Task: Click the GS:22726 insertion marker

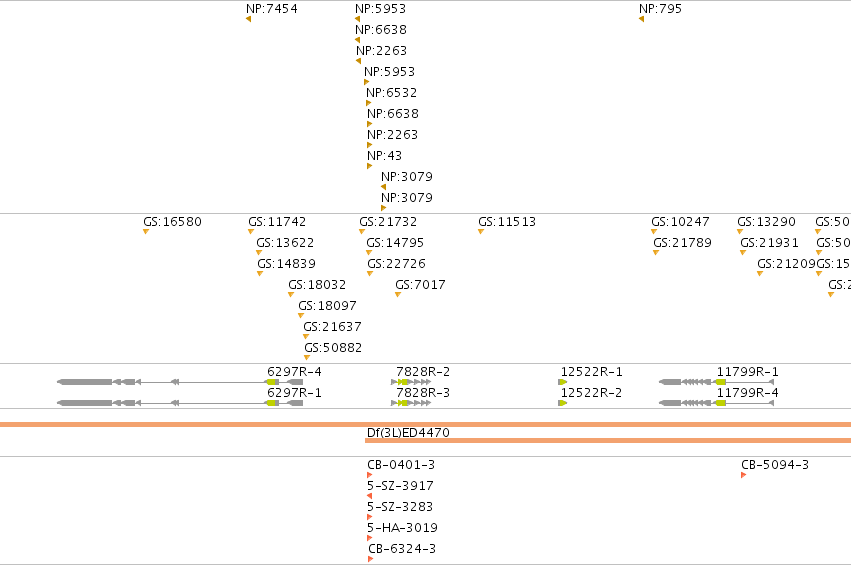Action: 370,274
